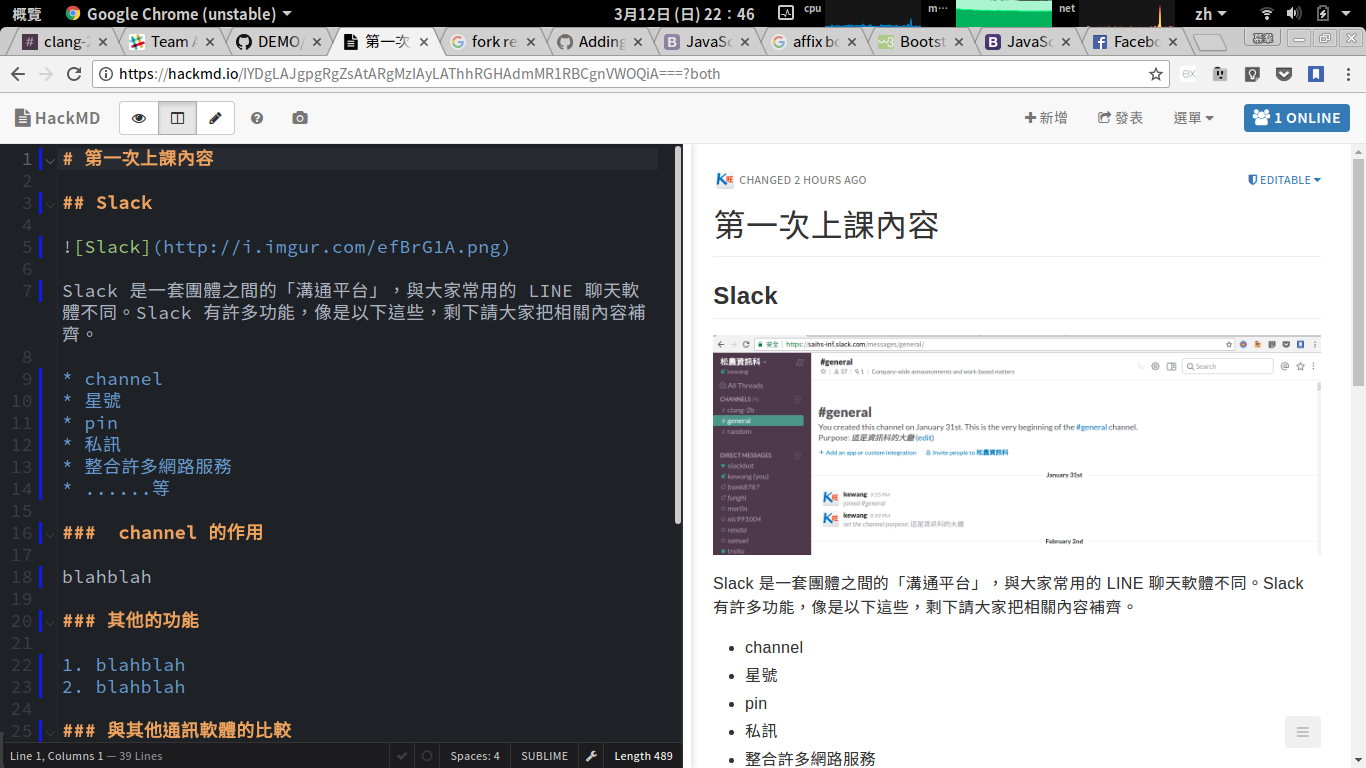Click the editor pane vertical scrollbar

[679, 335]
